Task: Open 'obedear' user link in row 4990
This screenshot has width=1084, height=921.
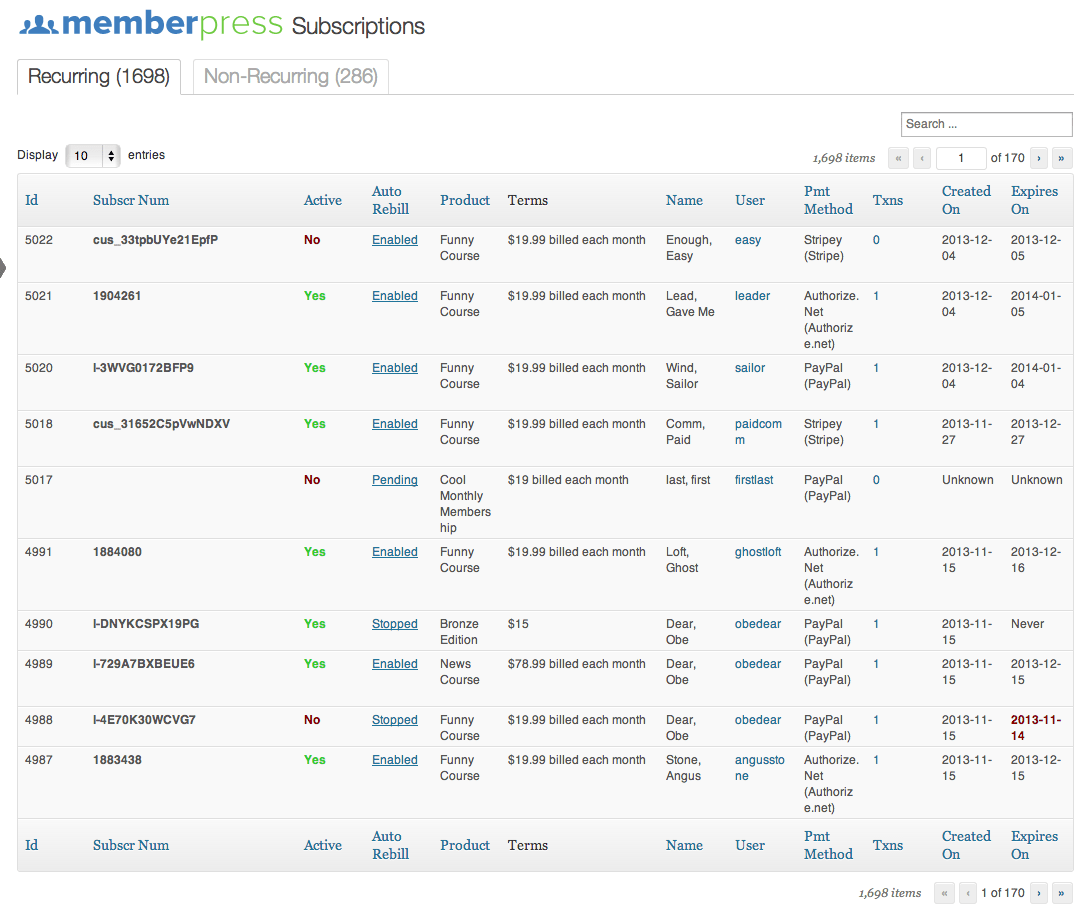Action: pyautogui.click(x=758, y=624)
